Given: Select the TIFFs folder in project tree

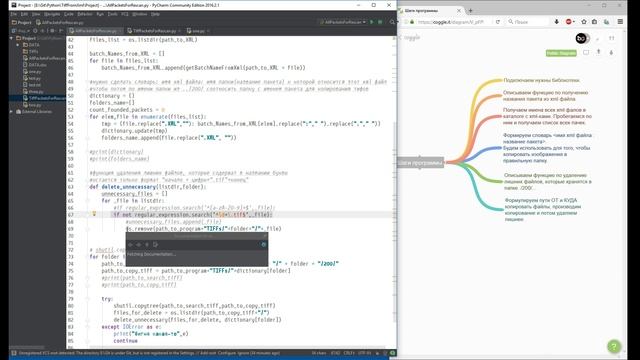Looking at the screenshot, I should click(31, 51).
